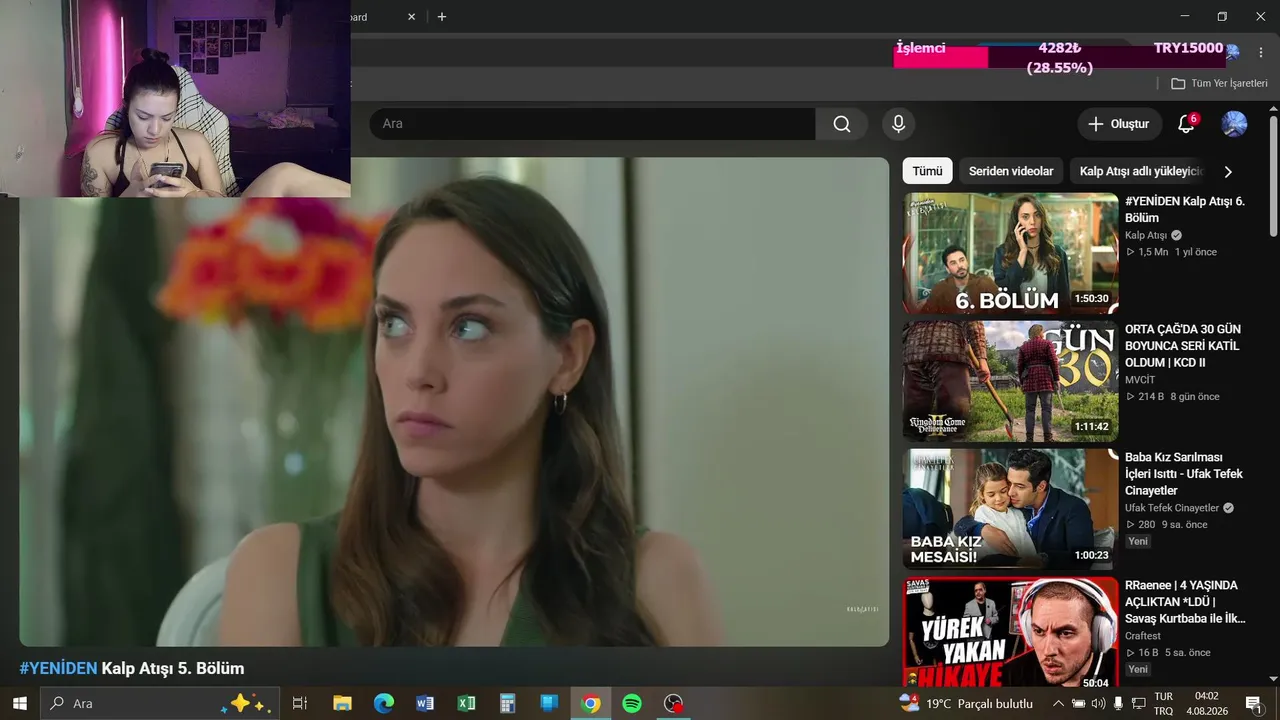Screen dimensions: 1280x720
Task: Open the #YENİDEN hashtag link in the video title
Action: click(x=58, y=668)
